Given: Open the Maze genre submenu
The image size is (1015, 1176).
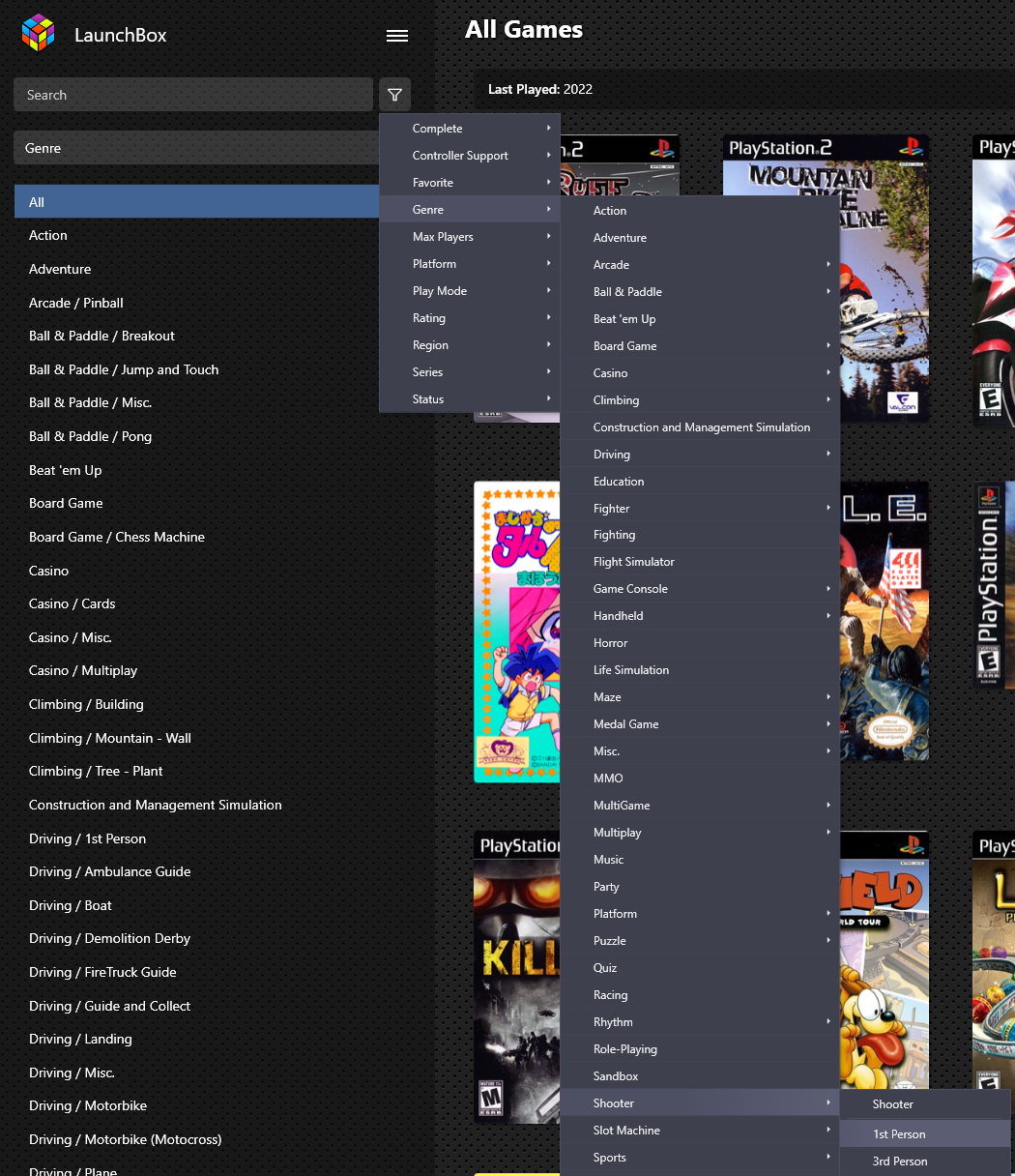Looking at the screenshot, I should coord(700,697).
